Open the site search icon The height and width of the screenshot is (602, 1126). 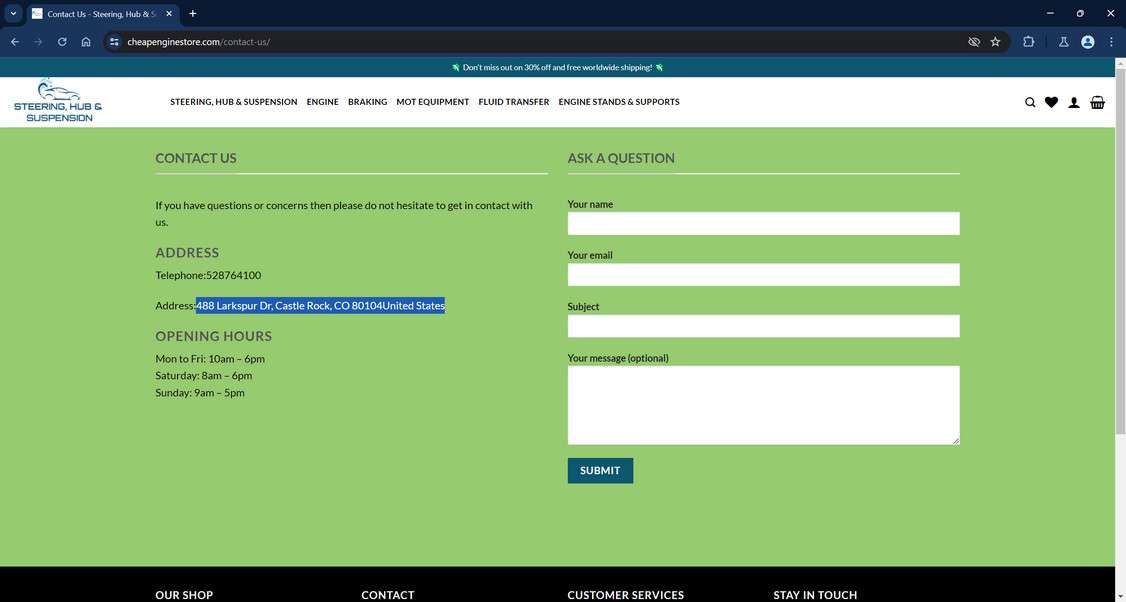(1029, 101)
